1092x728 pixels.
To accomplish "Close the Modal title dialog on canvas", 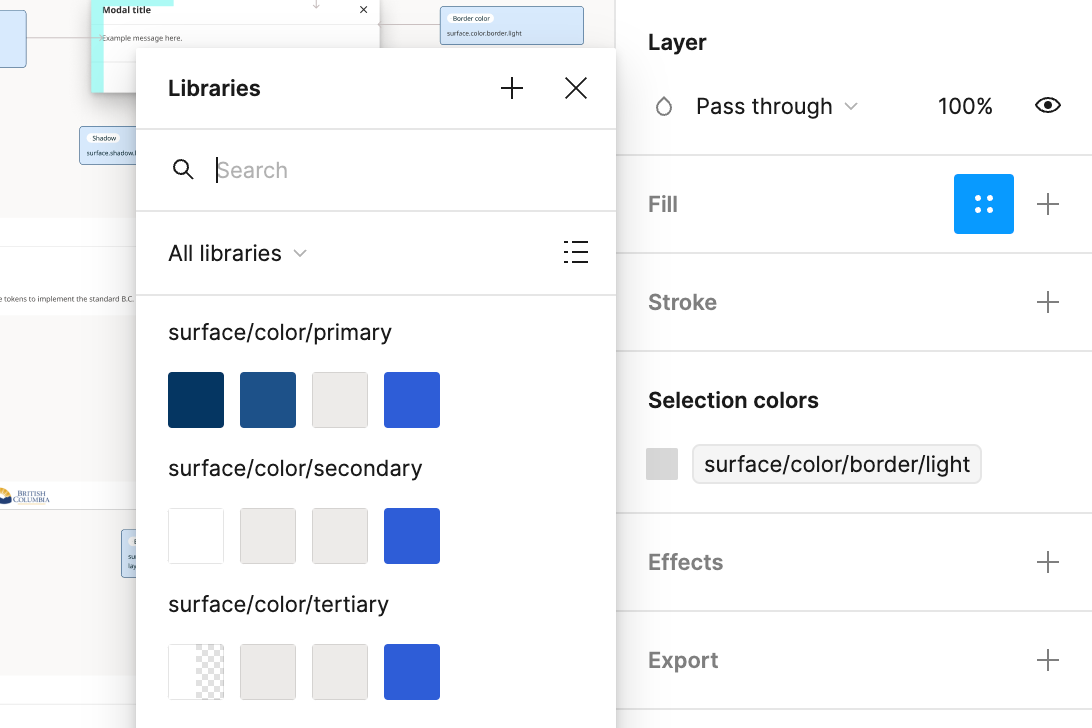I will point(363,10).
